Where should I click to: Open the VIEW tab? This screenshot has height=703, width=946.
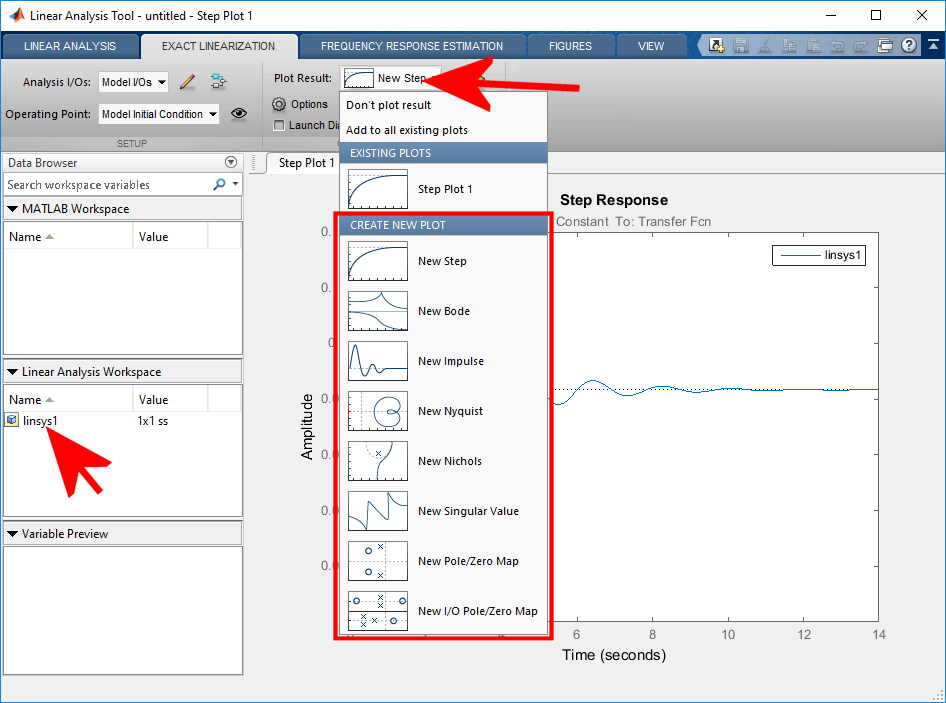(x=651, y=46)
